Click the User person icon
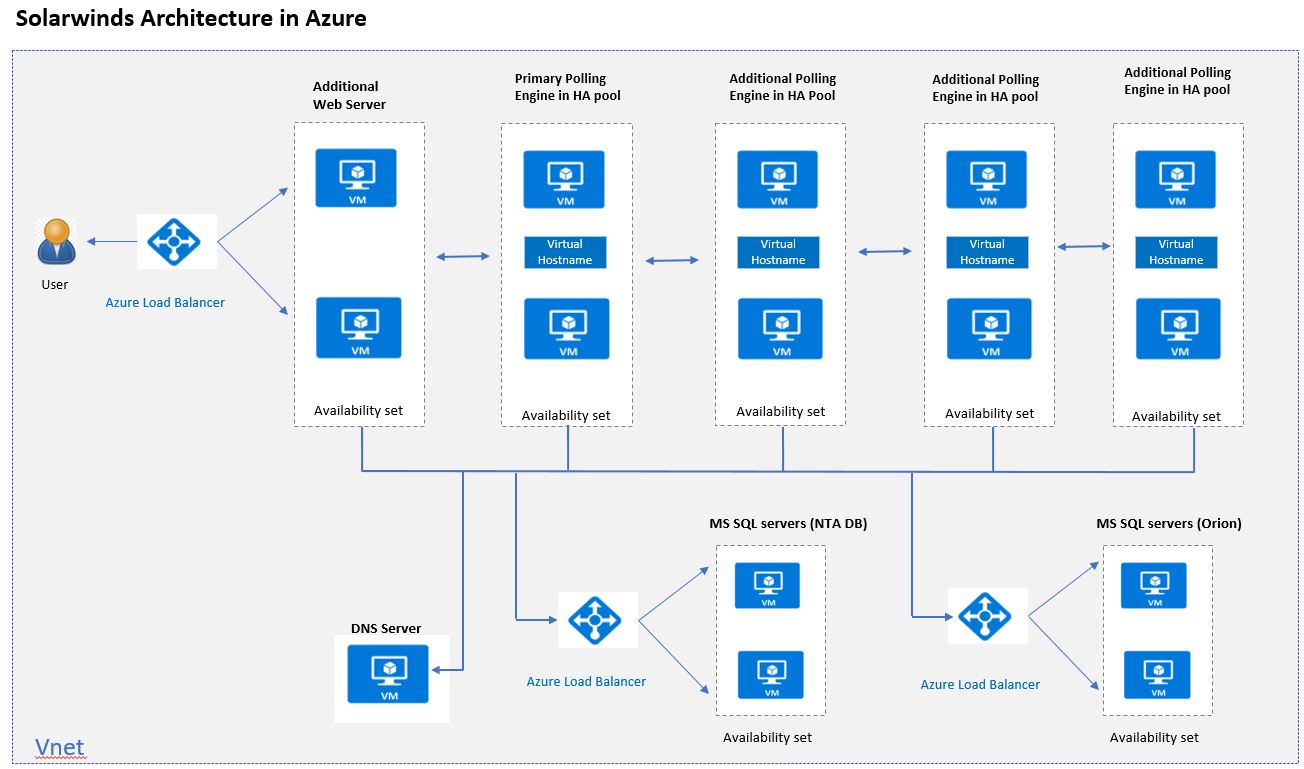 point(56,241)
